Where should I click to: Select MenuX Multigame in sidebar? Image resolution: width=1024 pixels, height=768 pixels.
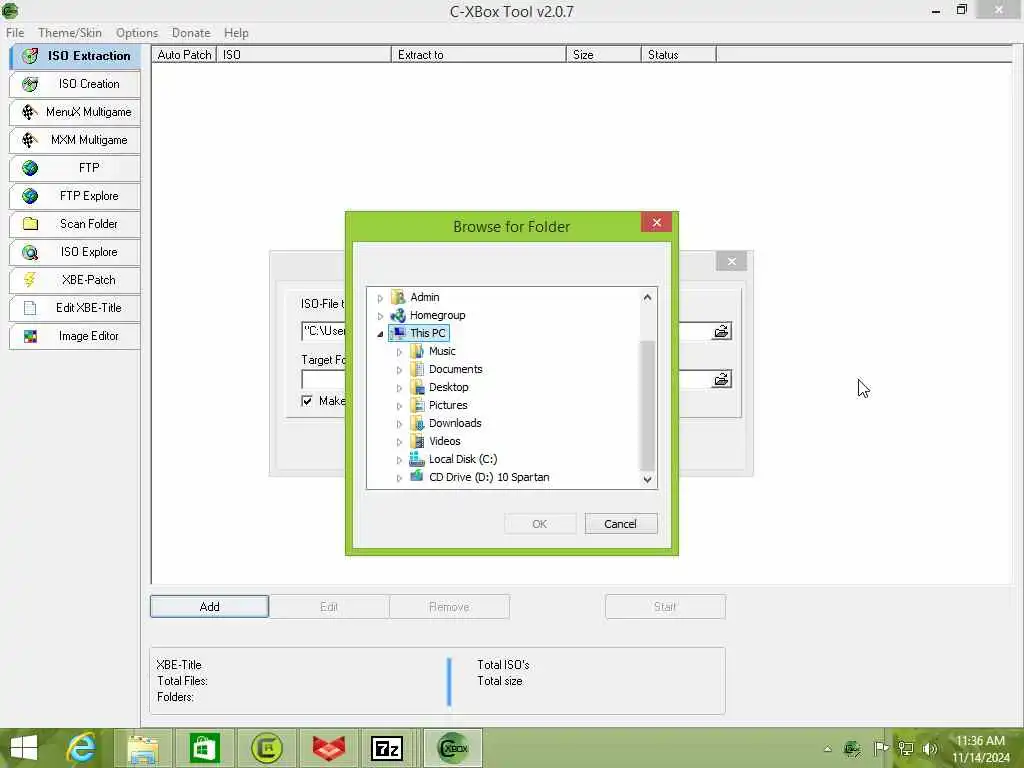point(75,112)
